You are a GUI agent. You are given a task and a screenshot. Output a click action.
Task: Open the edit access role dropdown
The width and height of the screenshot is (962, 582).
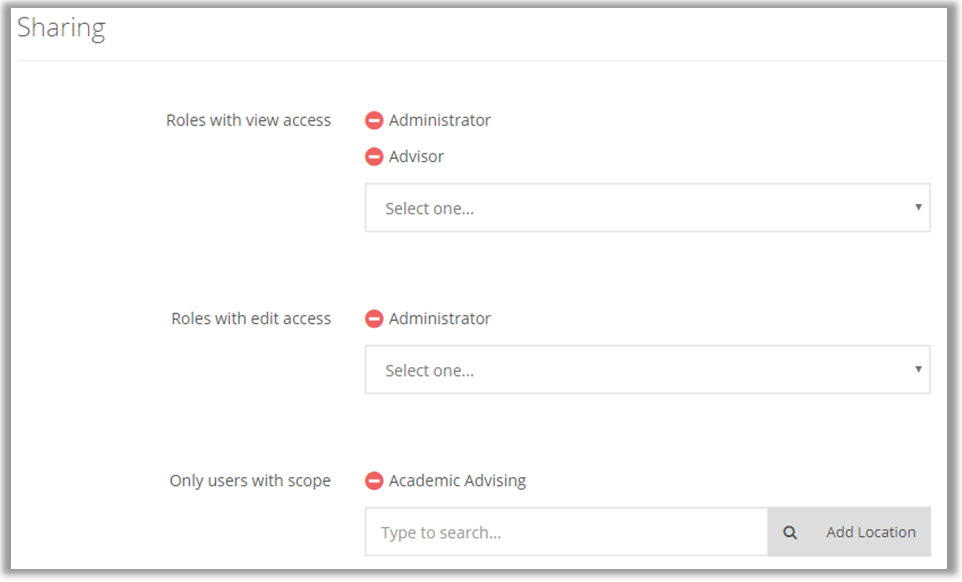click(646, 370)
